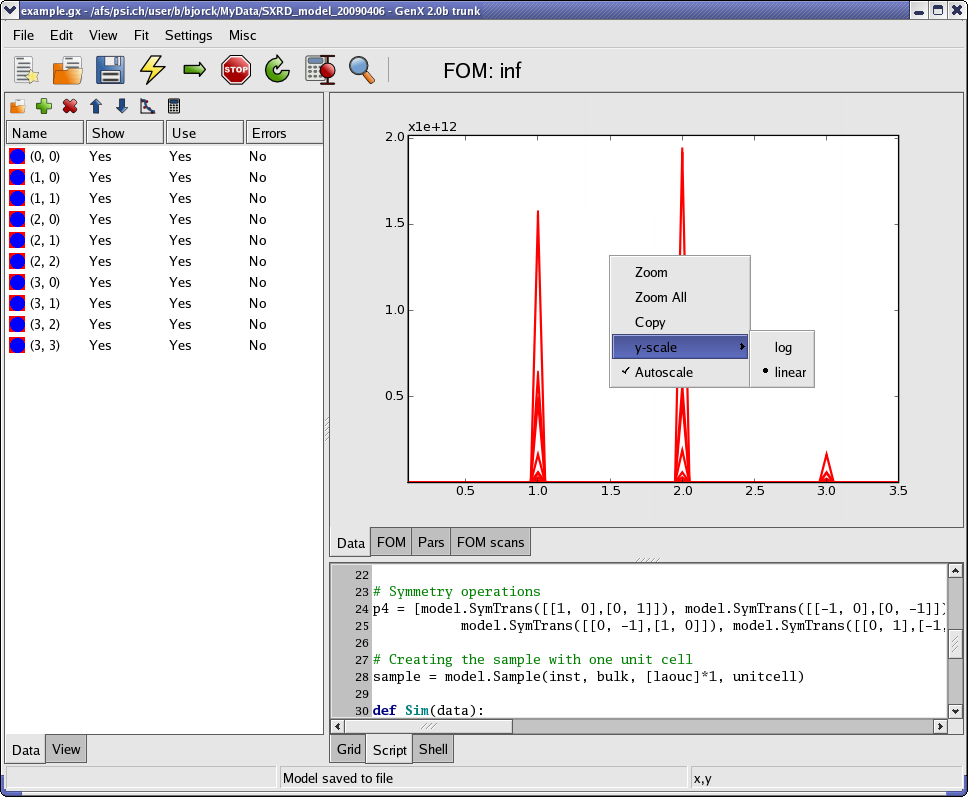968x797 pixels.
Task: Move data set up with blue arrow
Action: pos(96,106)
